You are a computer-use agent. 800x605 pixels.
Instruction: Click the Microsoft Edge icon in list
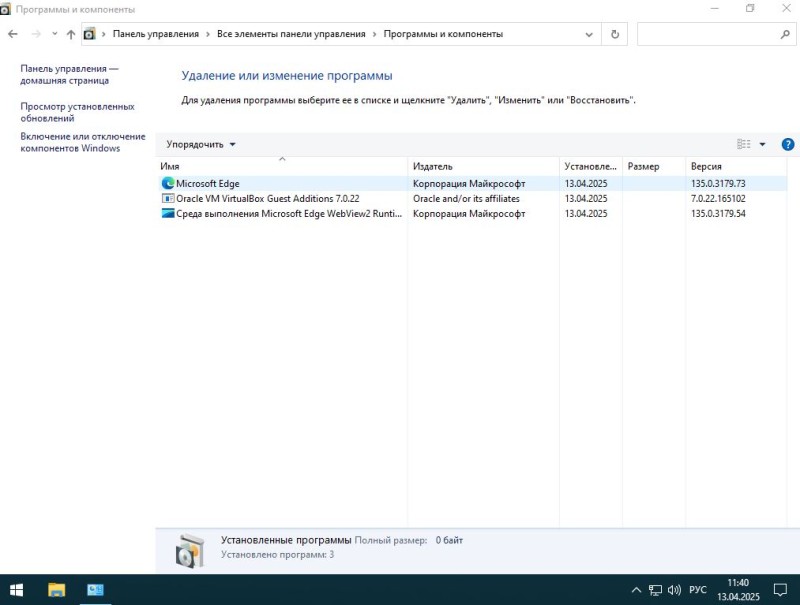[168, 183]
